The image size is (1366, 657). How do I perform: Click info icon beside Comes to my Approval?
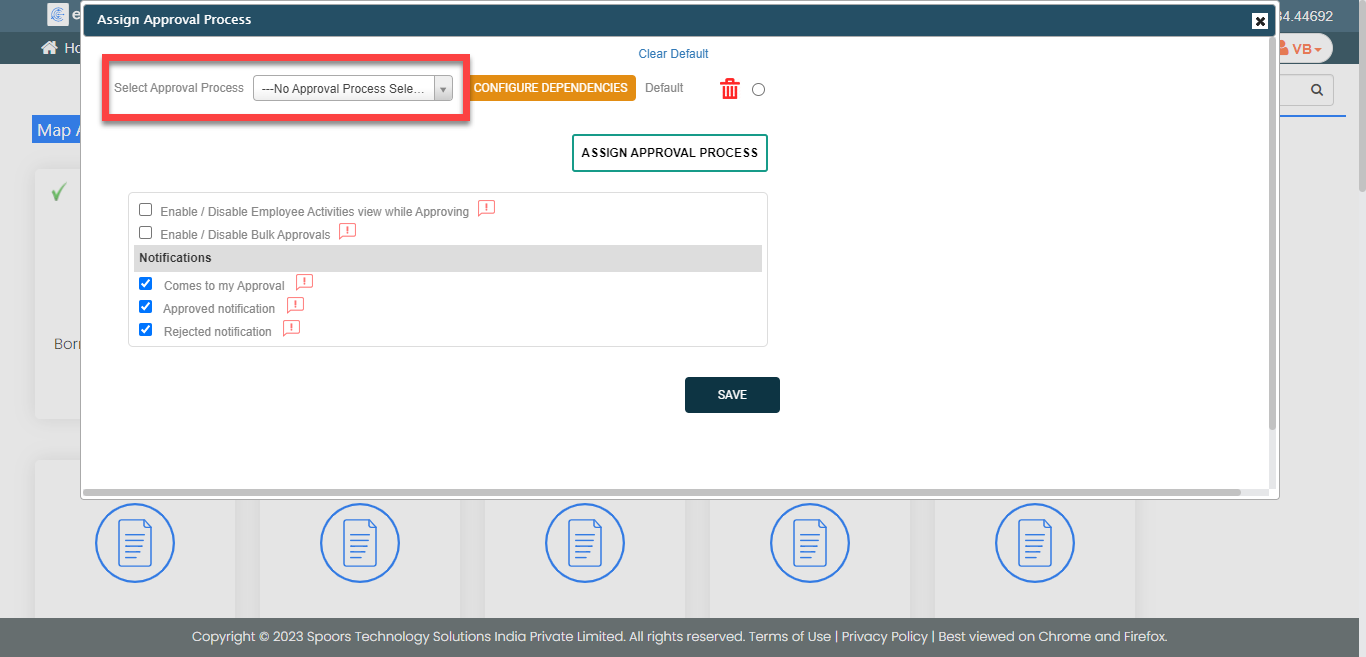(304, 283)
